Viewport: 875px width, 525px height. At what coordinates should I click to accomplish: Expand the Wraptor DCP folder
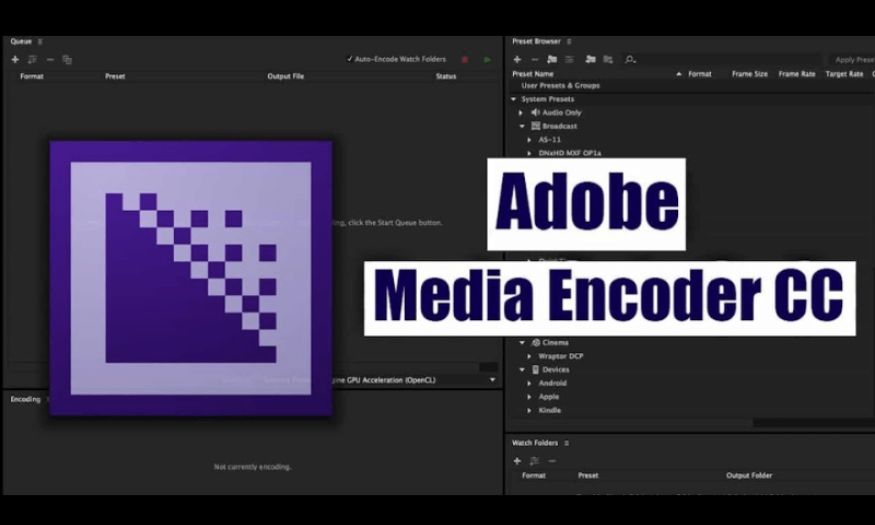click(530, 356)
